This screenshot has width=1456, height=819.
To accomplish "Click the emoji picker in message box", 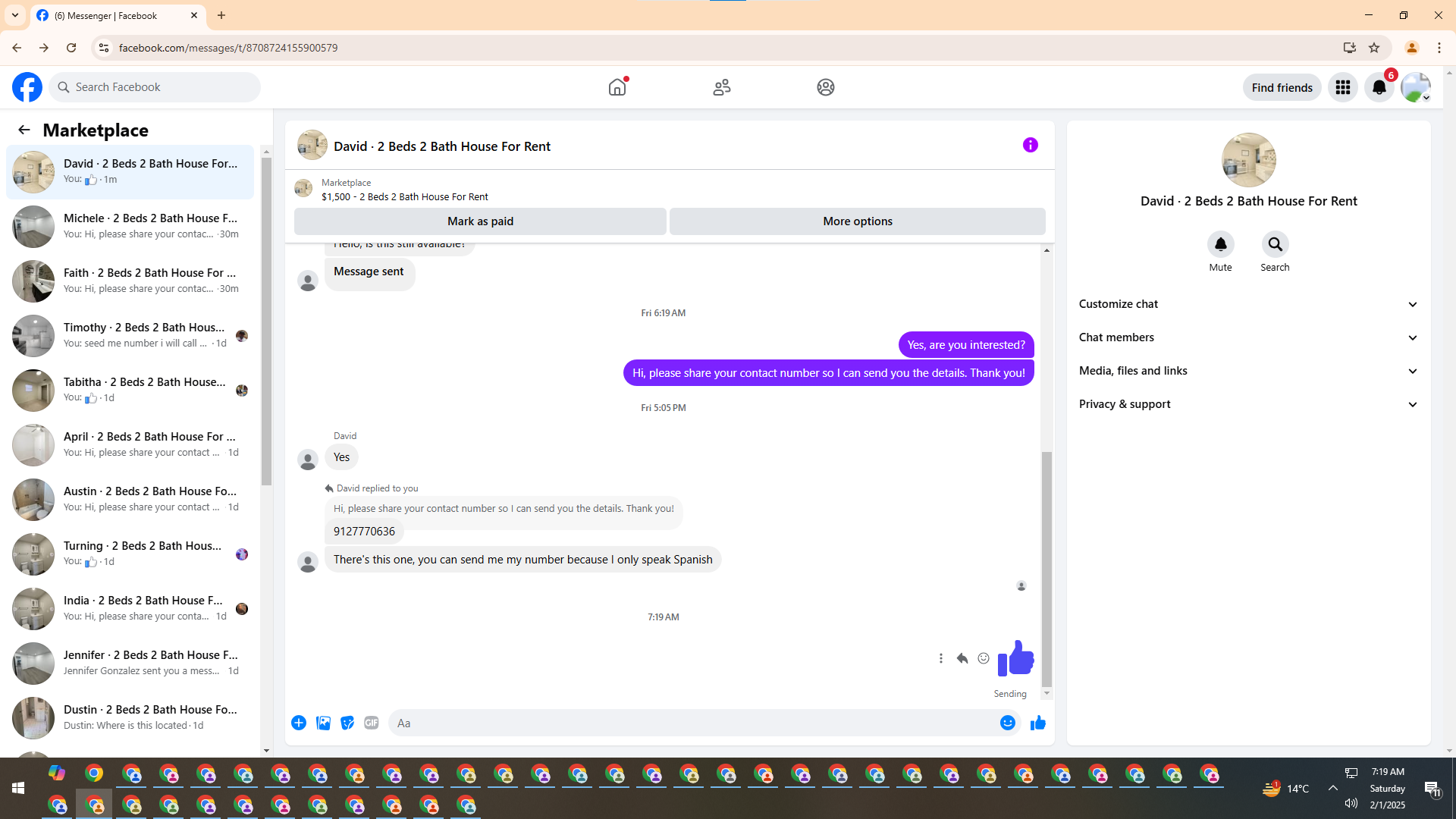I will pos(1007,723).
